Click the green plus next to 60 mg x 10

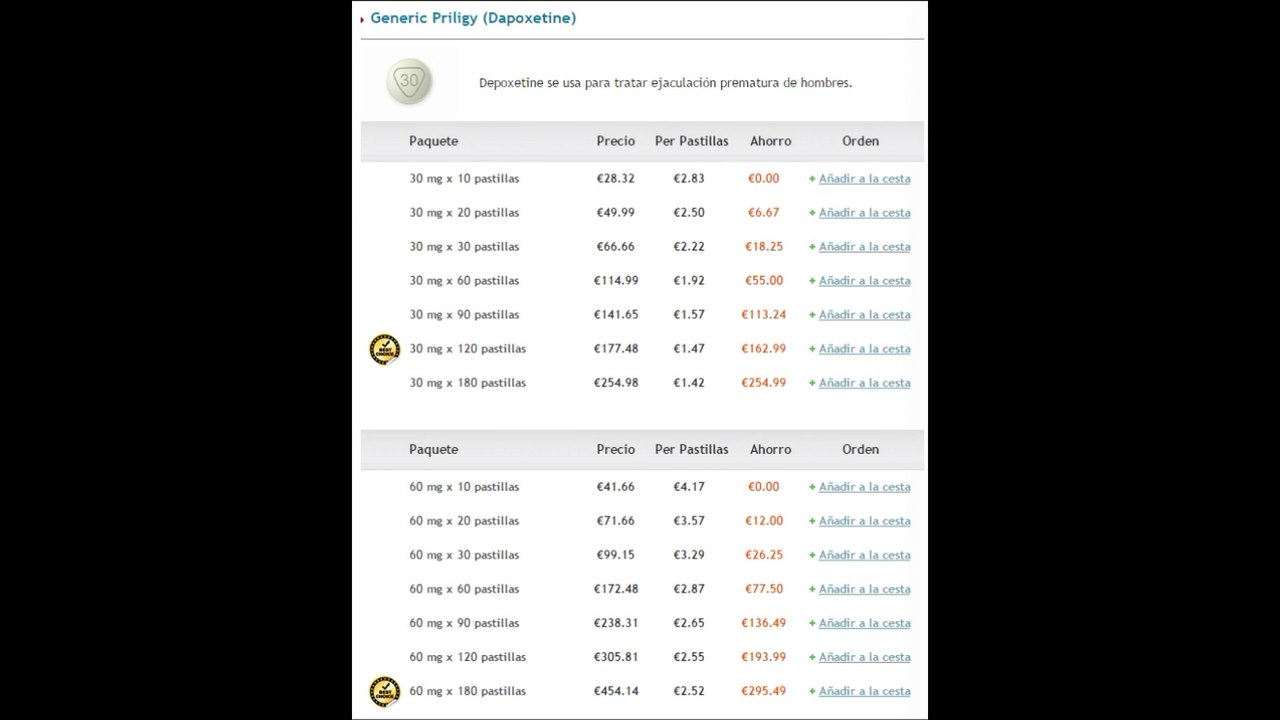(812, 487)
